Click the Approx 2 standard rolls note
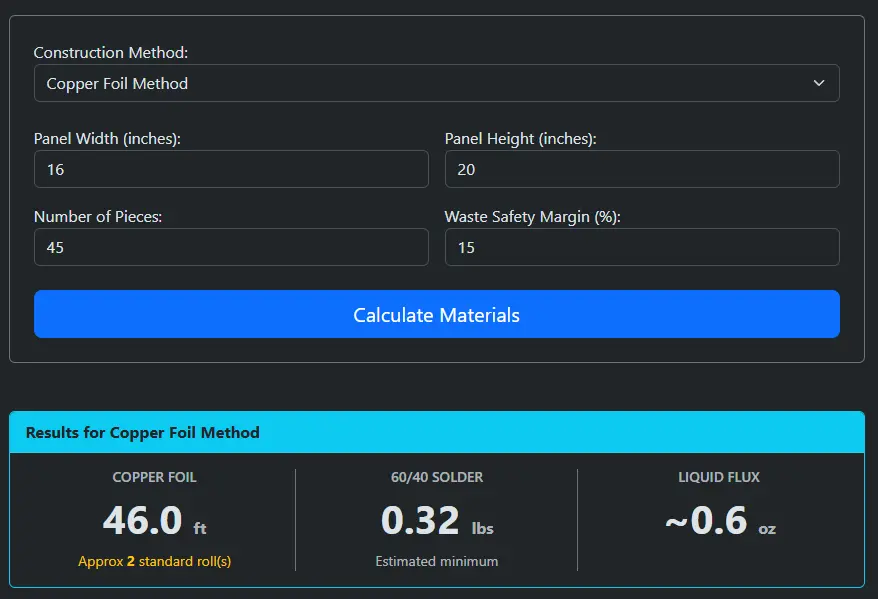The height and width of the screenshot is (599, 878). tap(154, 561)
